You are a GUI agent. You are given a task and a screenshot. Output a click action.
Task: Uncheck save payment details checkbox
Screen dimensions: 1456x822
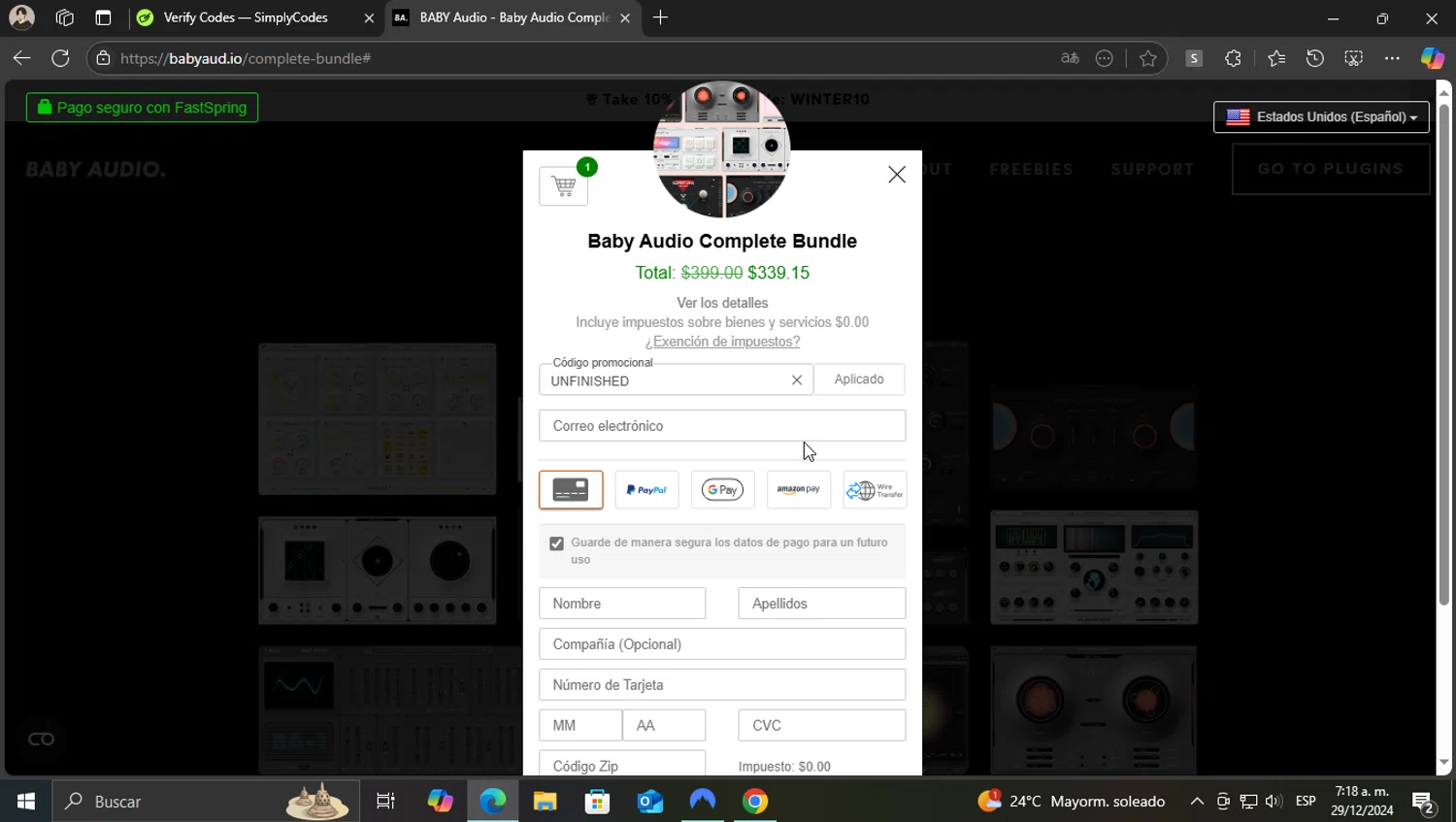(x=556, y=543)
